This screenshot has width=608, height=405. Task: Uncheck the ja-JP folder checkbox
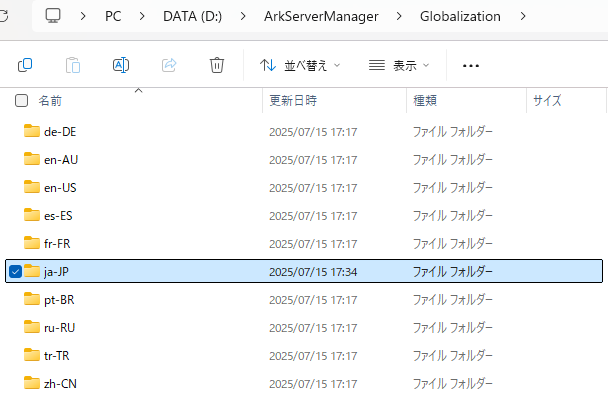click(x=15, y=272)
